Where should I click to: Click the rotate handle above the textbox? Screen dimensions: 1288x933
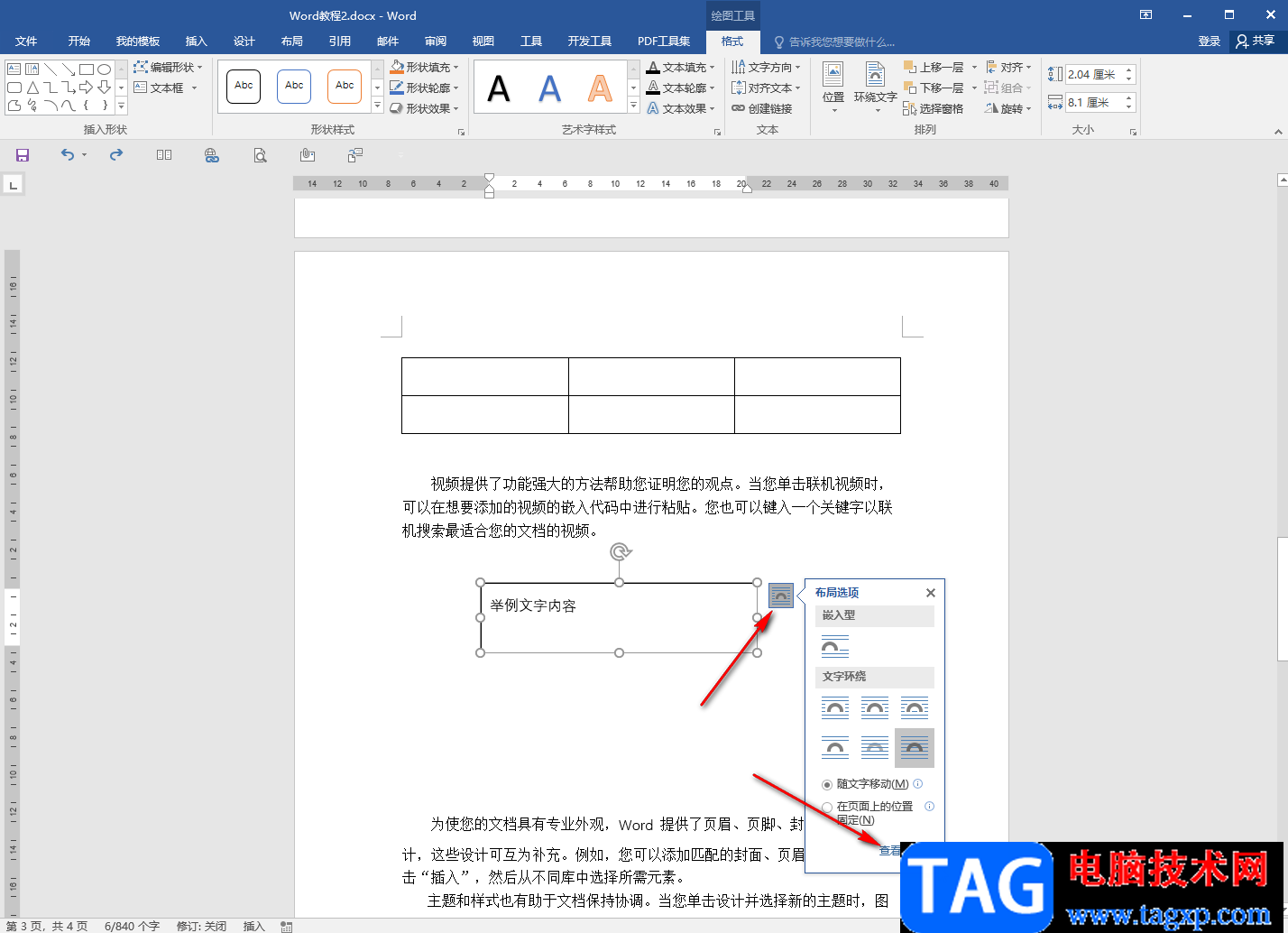point(620,551)
